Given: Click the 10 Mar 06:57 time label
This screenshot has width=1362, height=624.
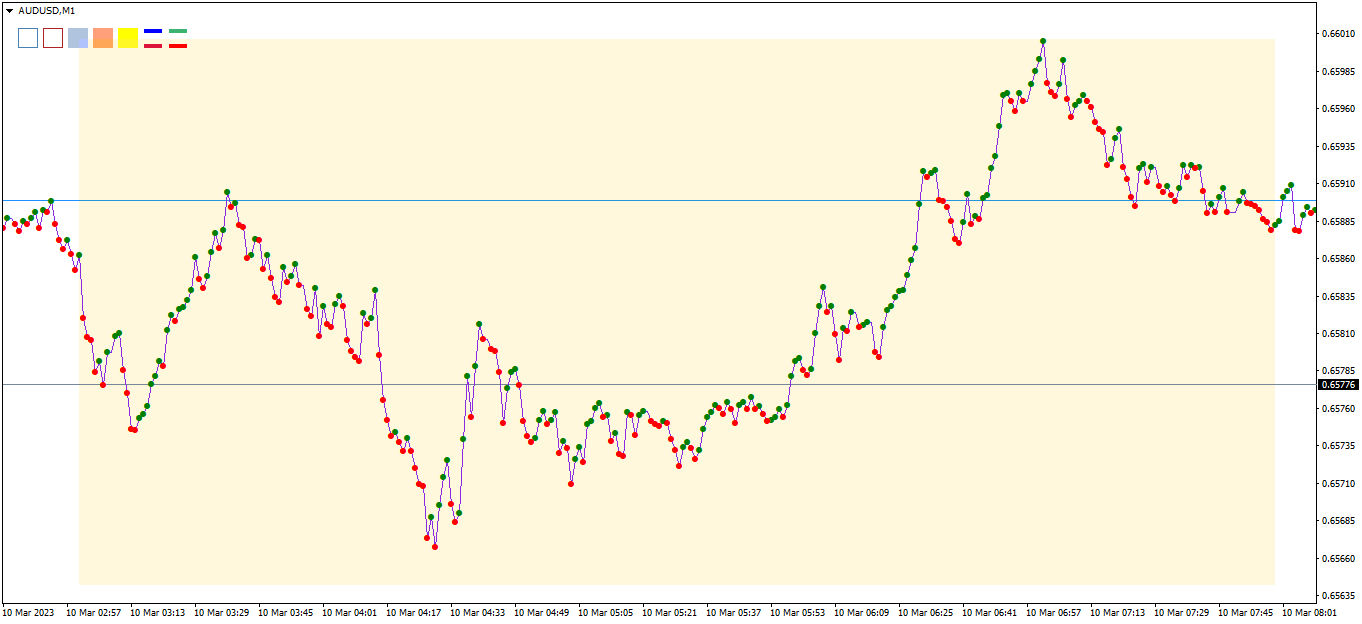Looking at the screenshot, I should [x=1054, y=612].
